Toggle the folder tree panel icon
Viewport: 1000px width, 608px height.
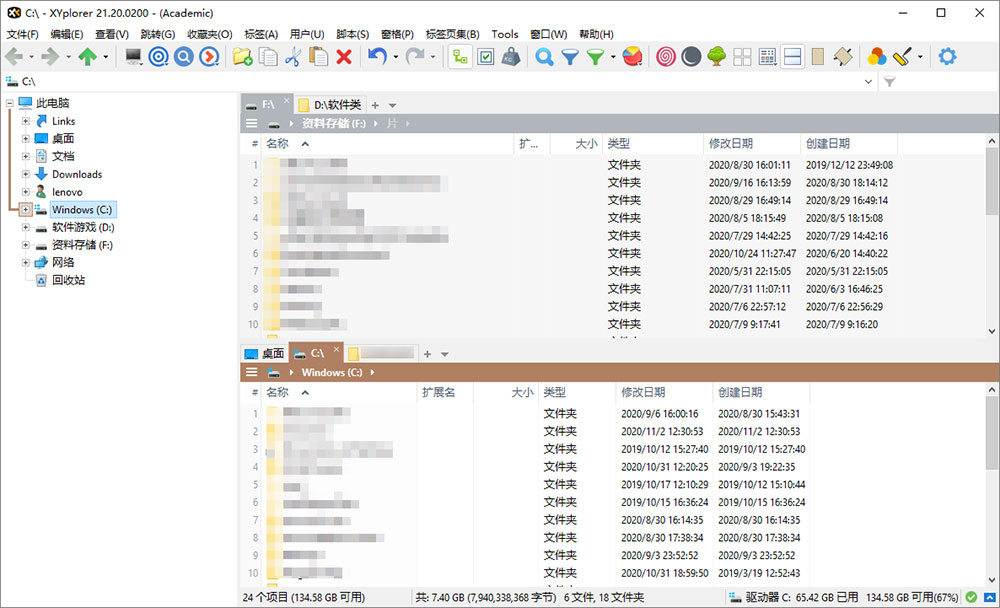pyautogui.click(x=459, y=57)
